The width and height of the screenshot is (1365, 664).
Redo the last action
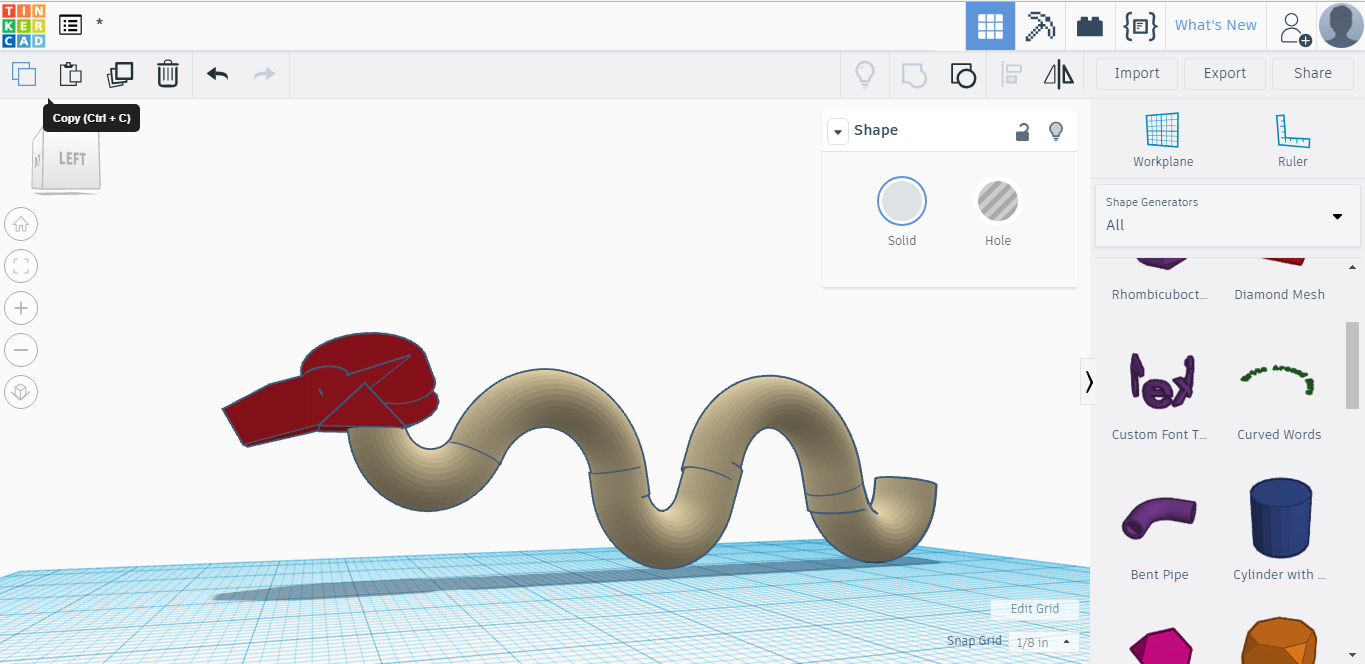[x=264, y=74]
